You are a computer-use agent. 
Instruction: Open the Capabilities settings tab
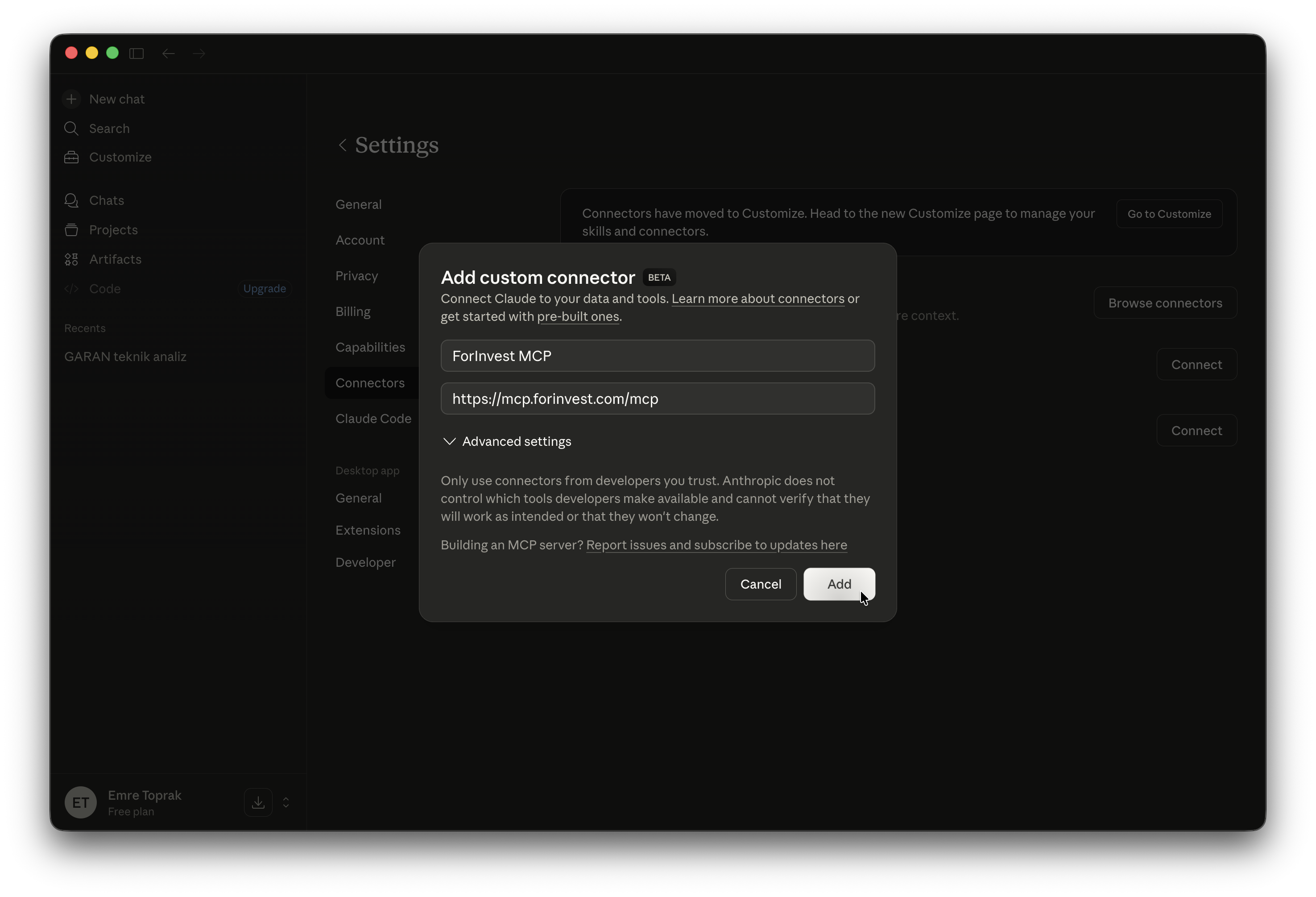(x=370, y=347)
